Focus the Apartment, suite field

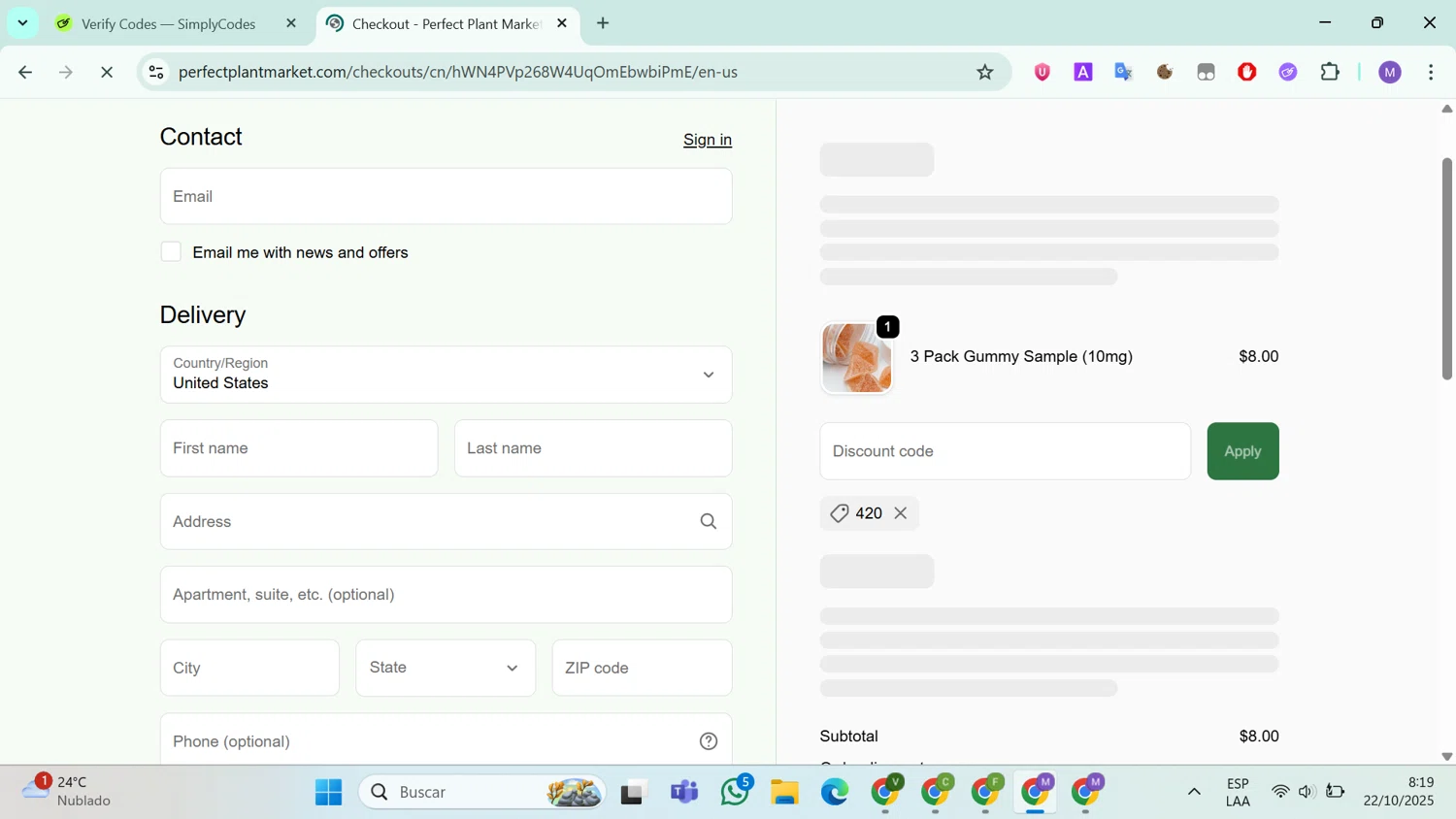tap(446, 595)
